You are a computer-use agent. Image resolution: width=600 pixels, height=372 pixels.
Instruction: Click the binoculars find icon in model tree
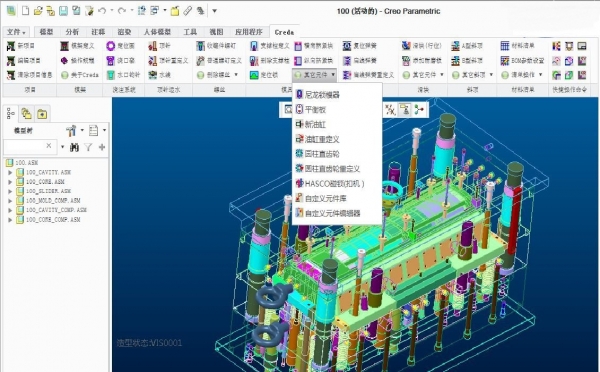point(74,147)
